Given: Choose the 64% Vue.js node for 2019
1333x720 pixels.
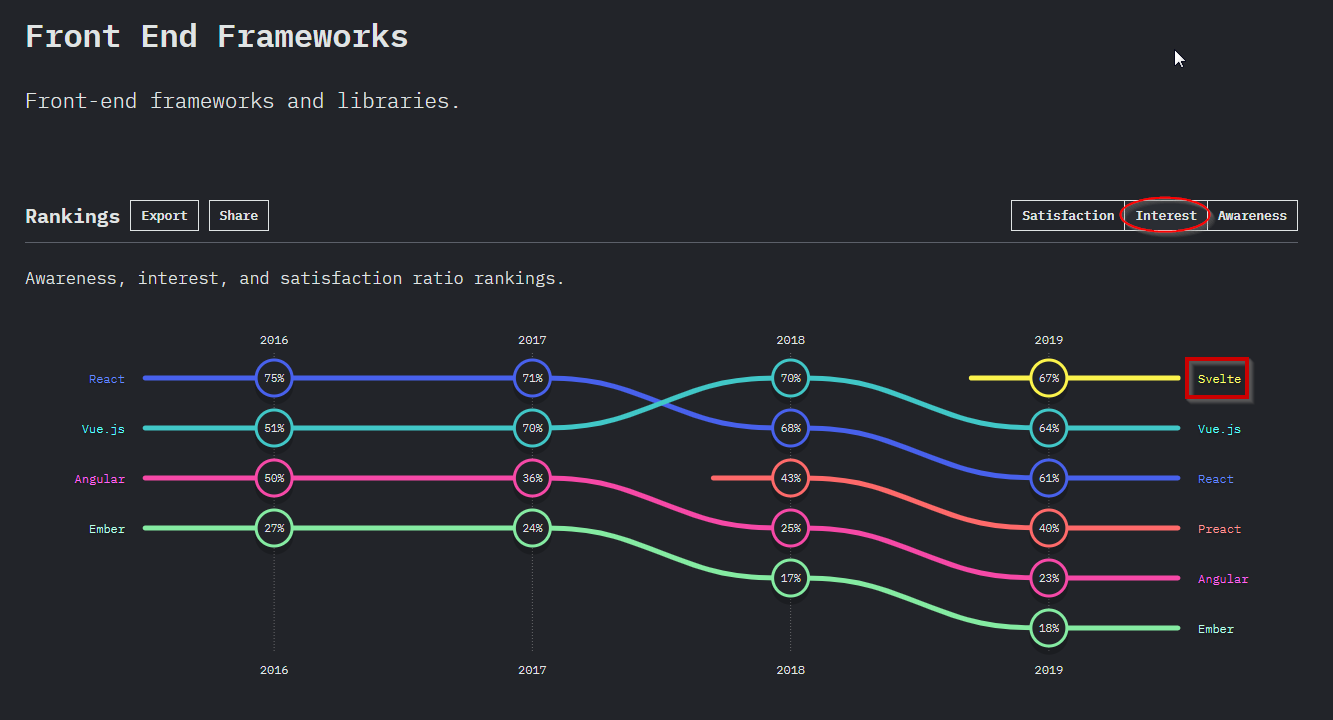Looking at the screenshot, I should [1048, 428].
